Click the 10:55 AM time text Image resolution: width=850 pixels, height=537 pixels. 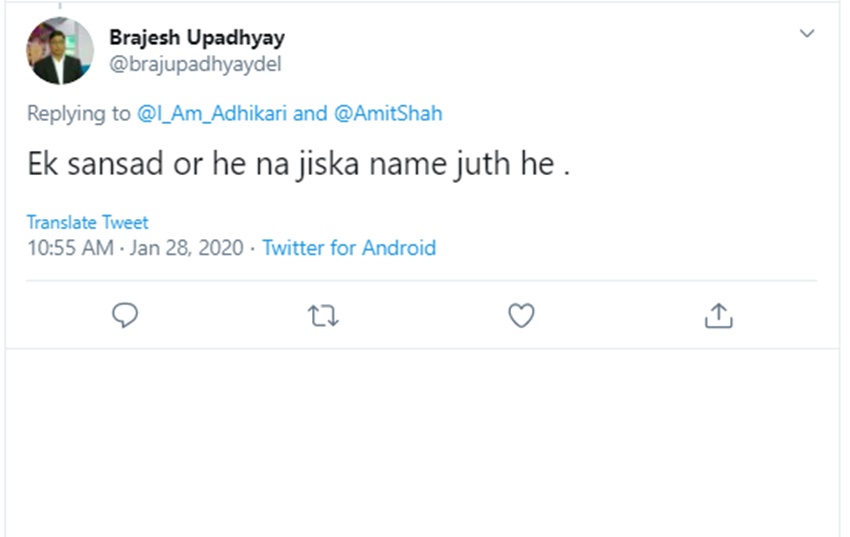pos(70,247)
